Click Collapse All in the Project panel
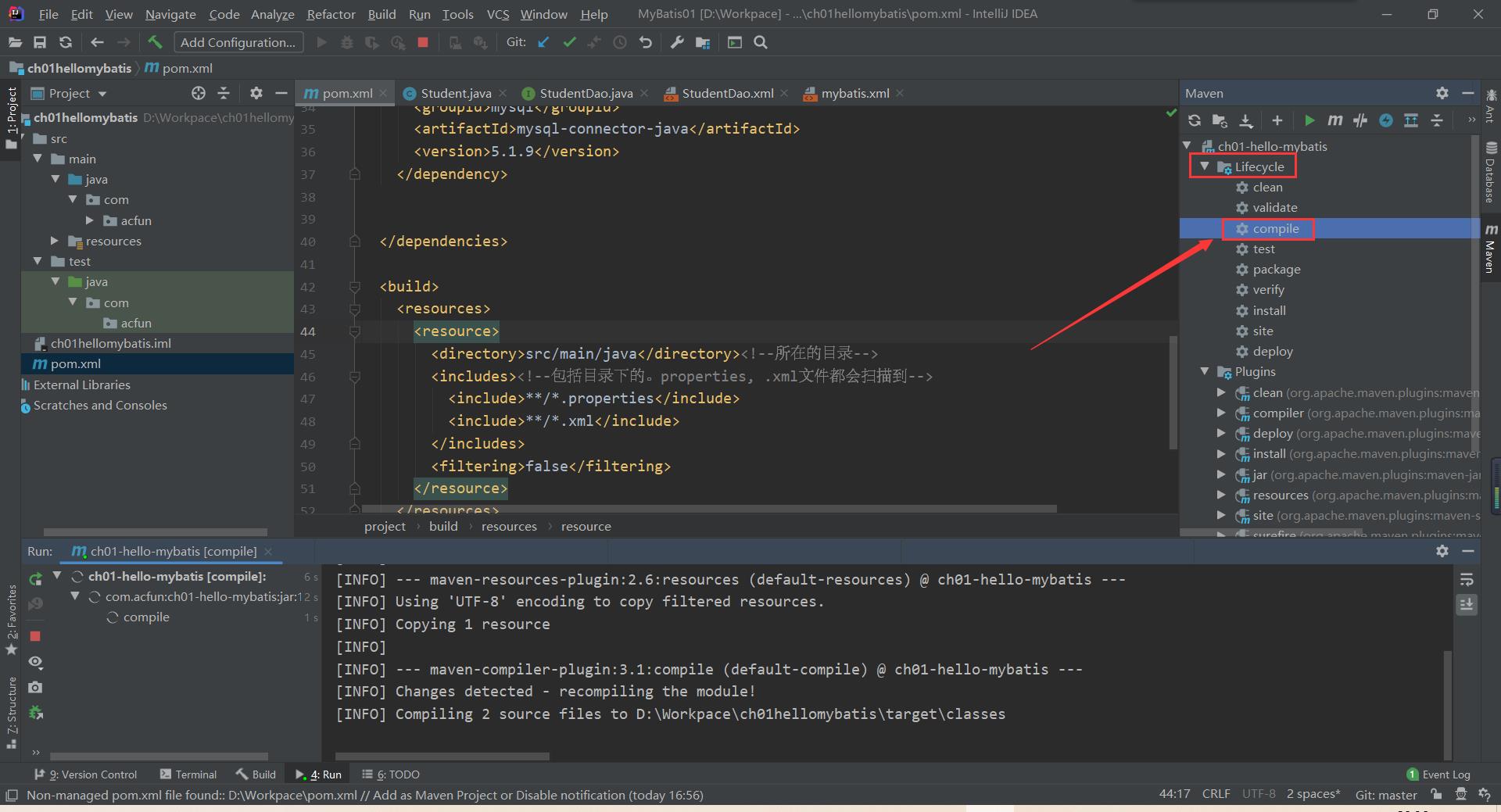The width and height of the screenshot is (1501, 812). coord(224,93)
